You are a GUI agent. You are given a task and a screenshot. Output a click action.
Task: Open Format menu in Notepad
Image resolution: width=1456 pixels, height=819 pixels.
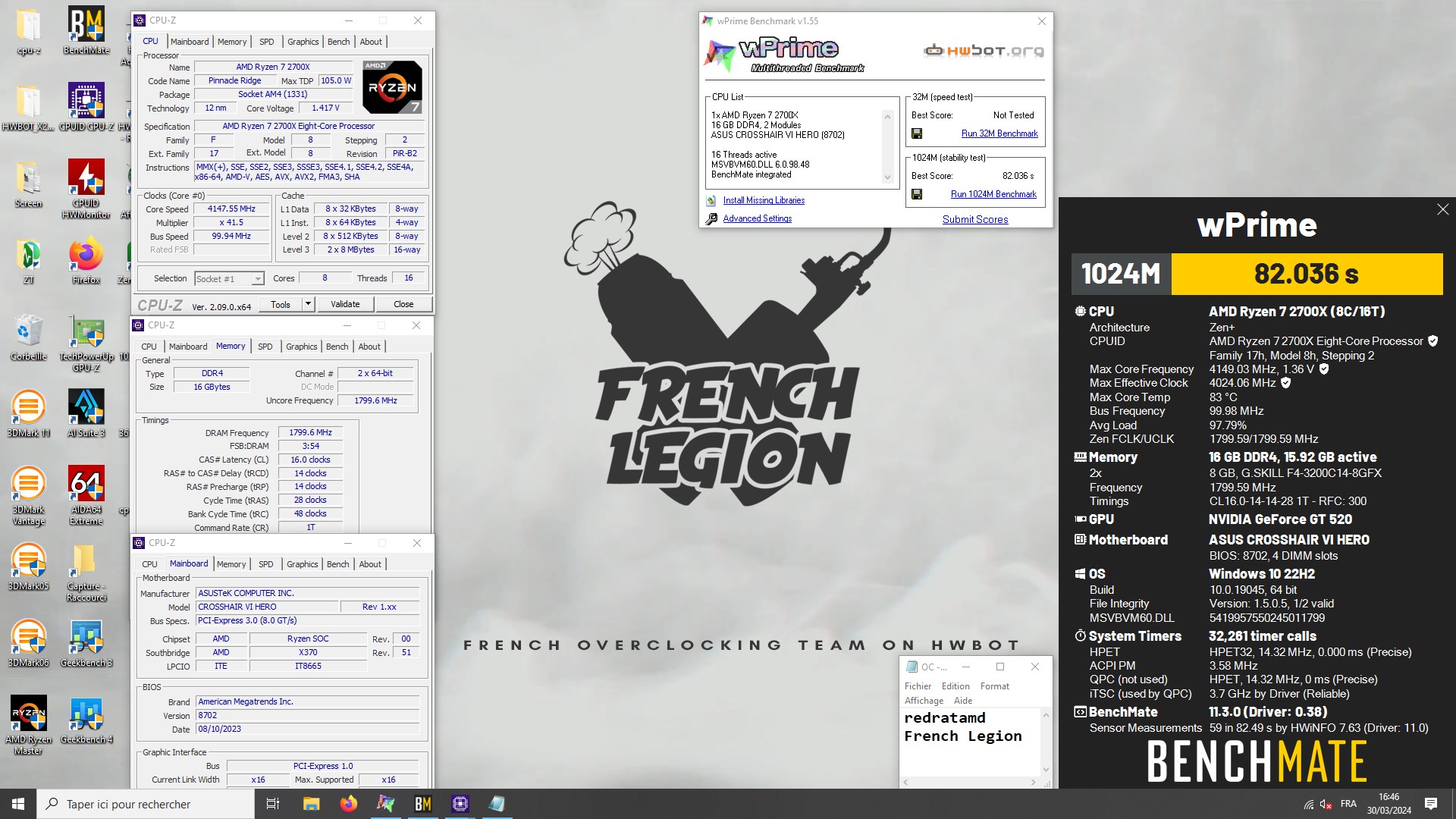coord(994,686)
